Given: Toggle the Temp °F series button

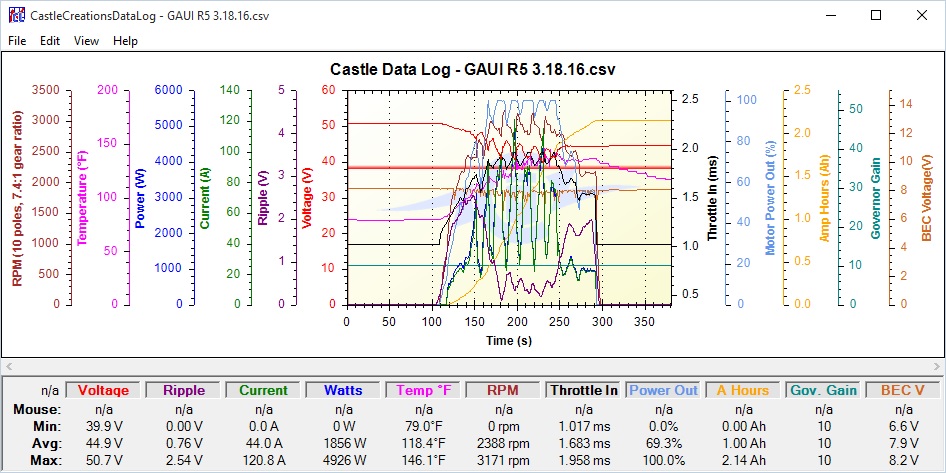Looking at the screenshot, I should [x=423, y=390].
